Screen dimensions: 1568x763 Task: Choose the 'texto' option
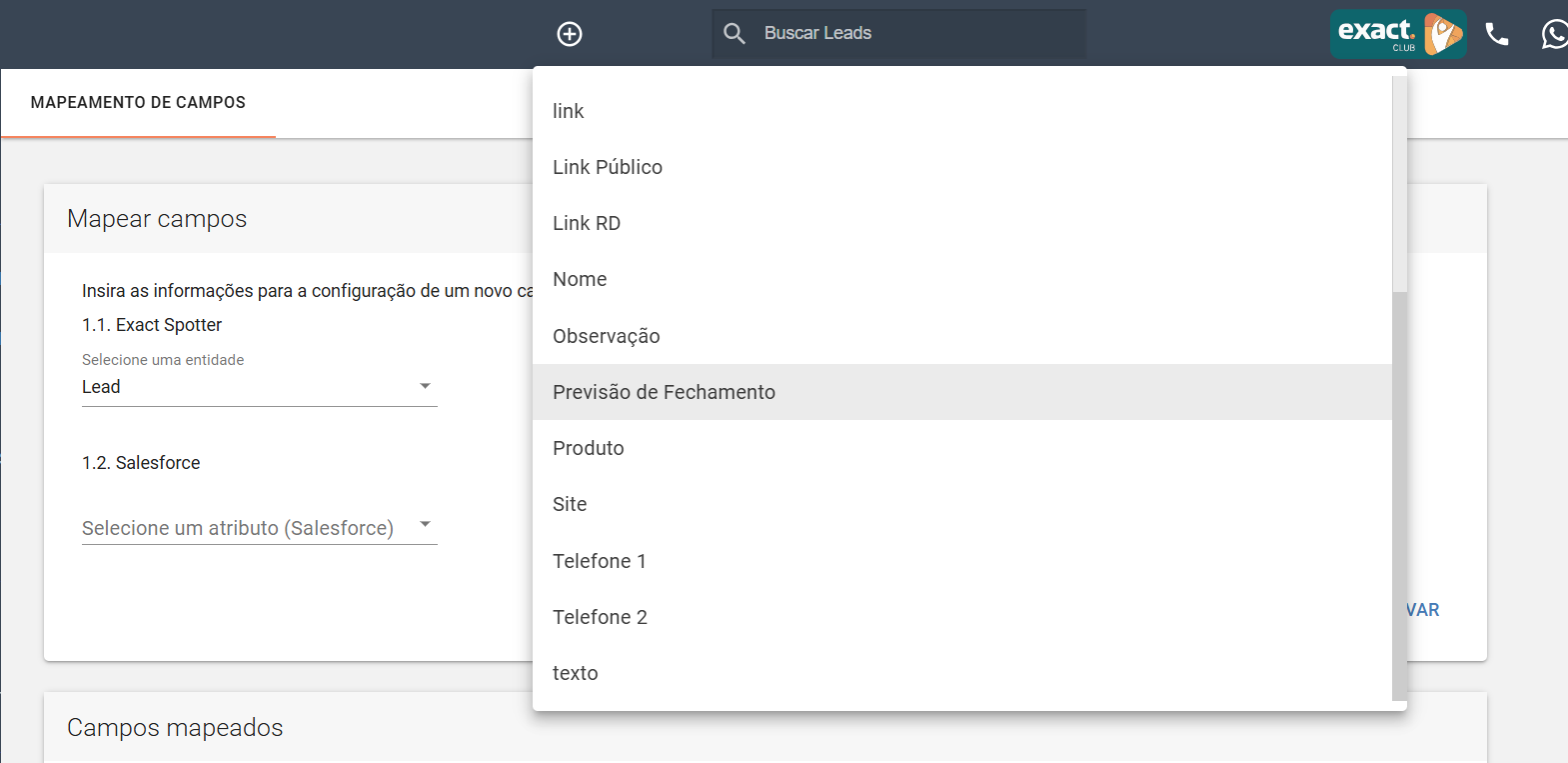pos(962,673)
